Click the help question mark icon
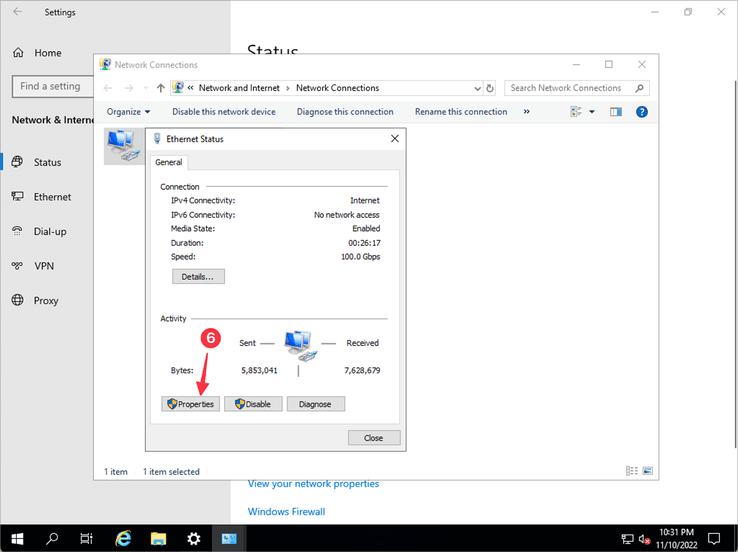738x552 pixels. [x=642, y=112]
